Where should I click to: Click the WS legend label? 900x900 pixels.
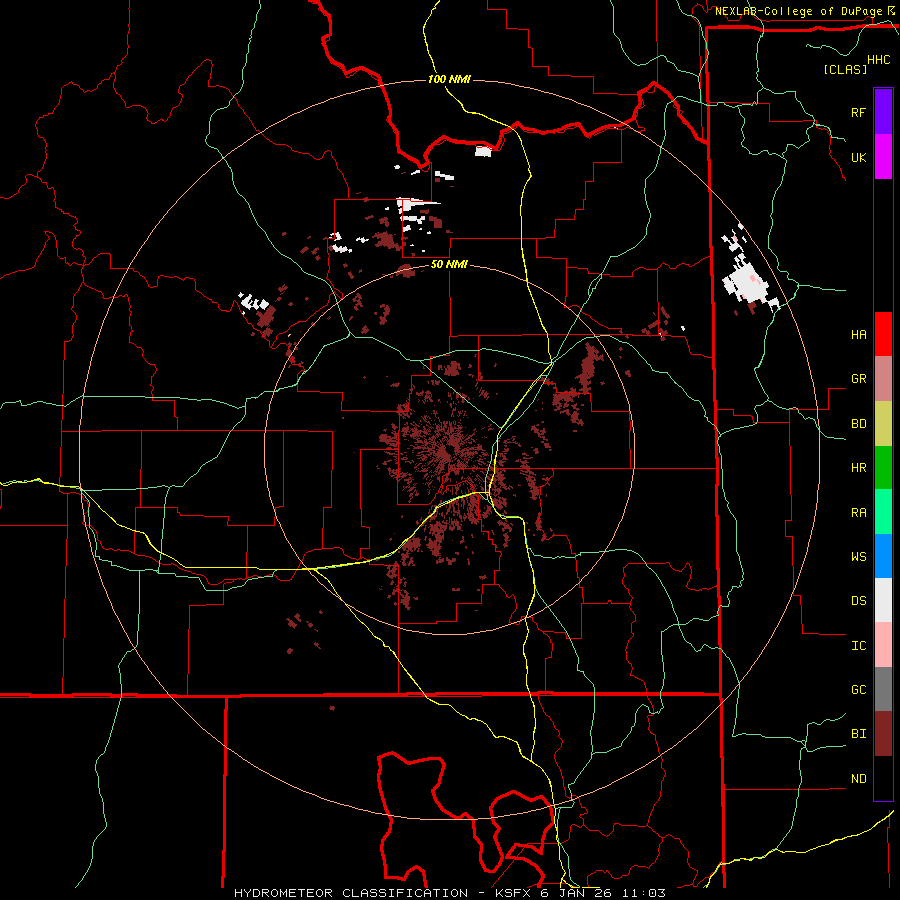tap(858, 557)
